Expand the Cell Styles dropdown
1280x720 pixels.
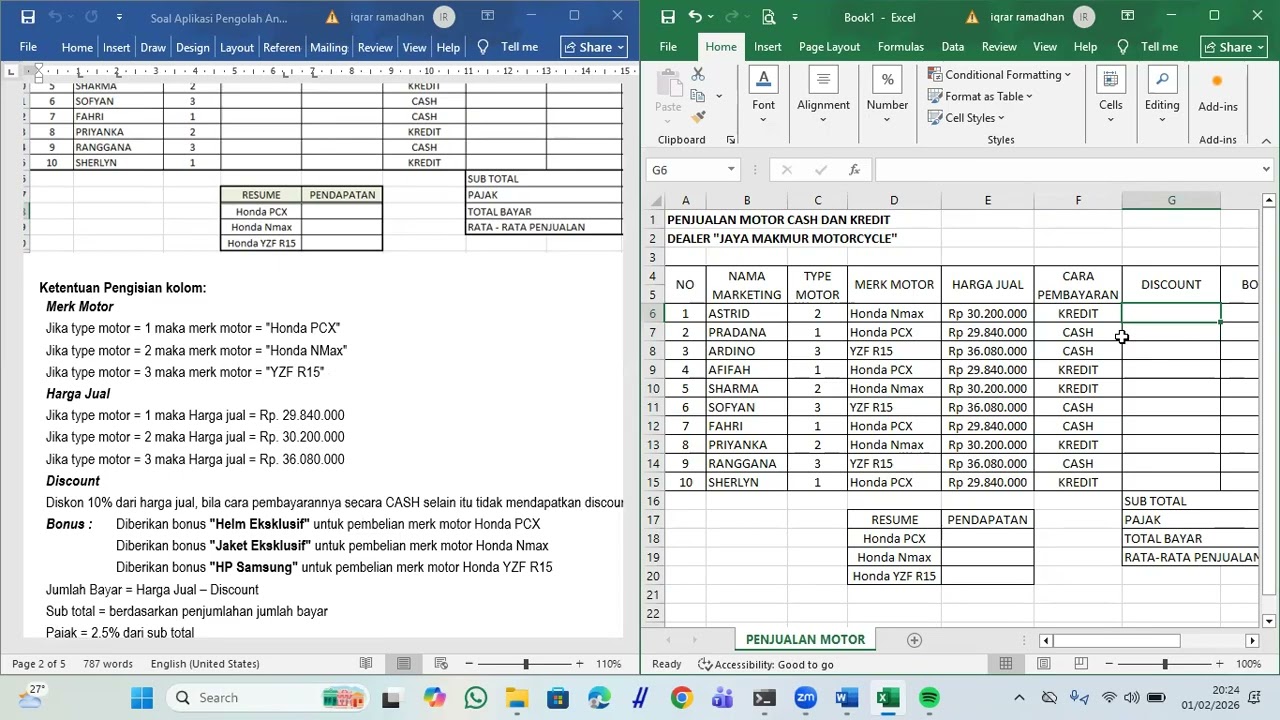click(x=1001, y=118)
